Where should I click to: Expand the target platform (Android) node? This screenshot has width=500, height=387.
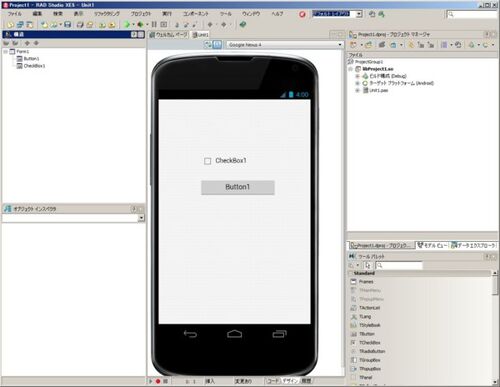tap(357, 83)
